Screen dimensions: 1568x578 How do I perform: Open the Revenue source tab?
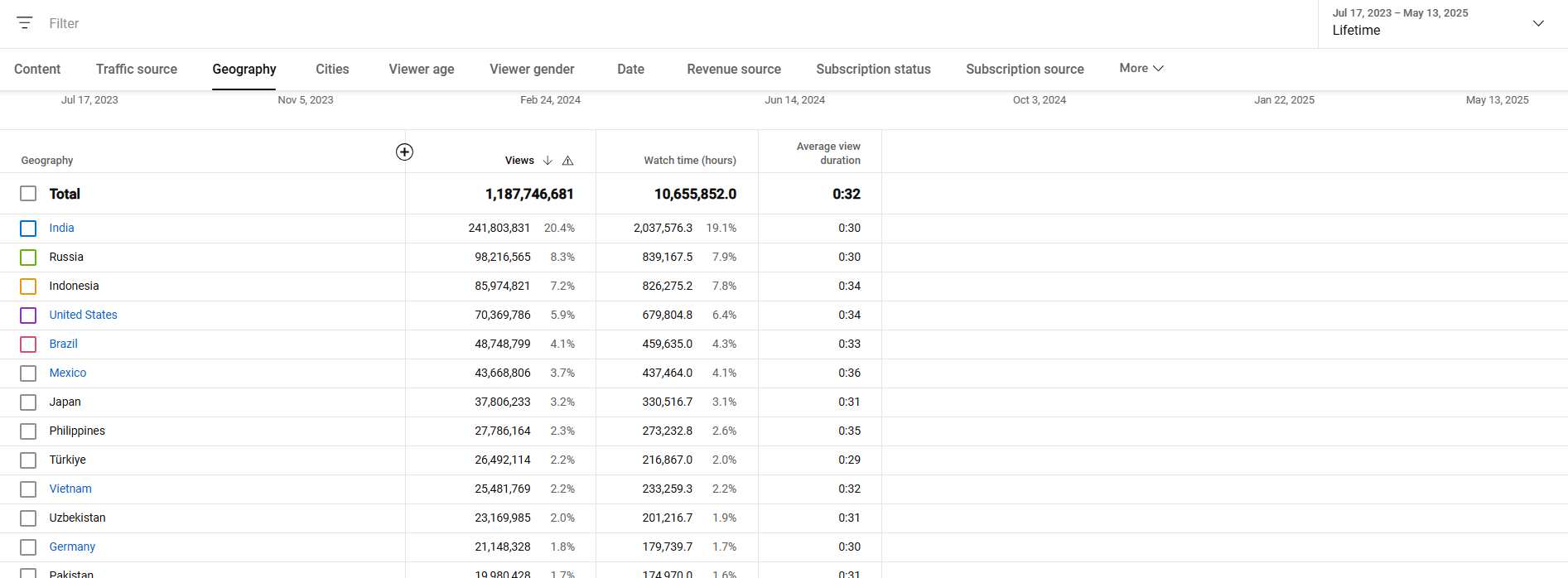pyautogui.click(x=734, y=70)
